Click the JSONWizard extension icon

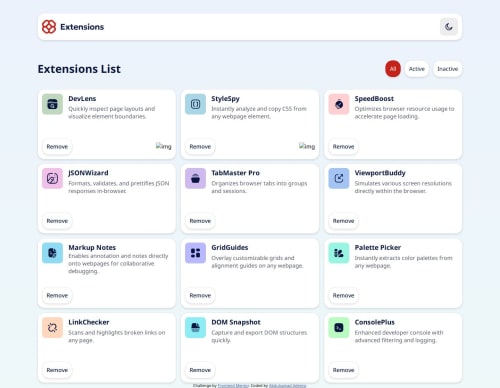52,179
